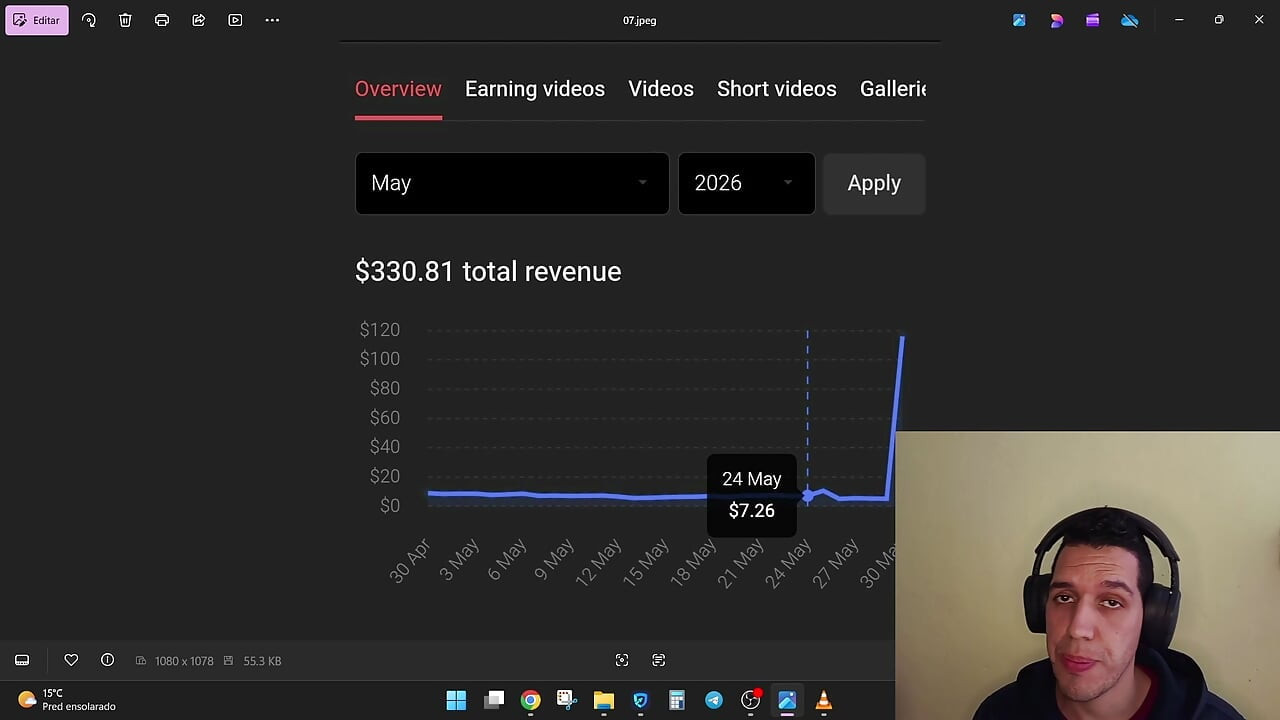Click the zoom-to-fit icon in the bottom bar
The height and width of the screenshot is (720, 1280).
point(622,660)
